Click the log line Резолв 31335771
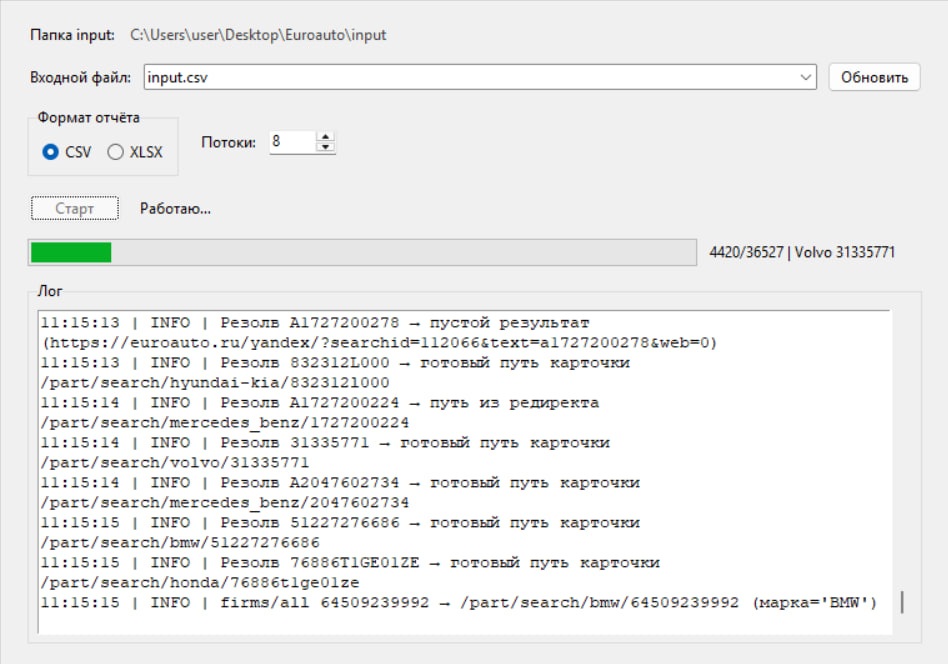The width and height of the screenshot is (948, 664). 325,443
